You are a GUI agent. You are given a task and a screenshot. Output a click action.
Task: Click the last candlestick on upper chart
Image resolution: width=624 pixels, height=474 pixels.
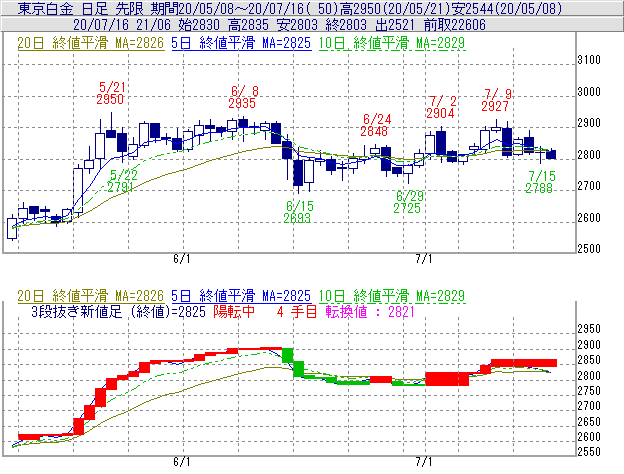tap(551, 154)
